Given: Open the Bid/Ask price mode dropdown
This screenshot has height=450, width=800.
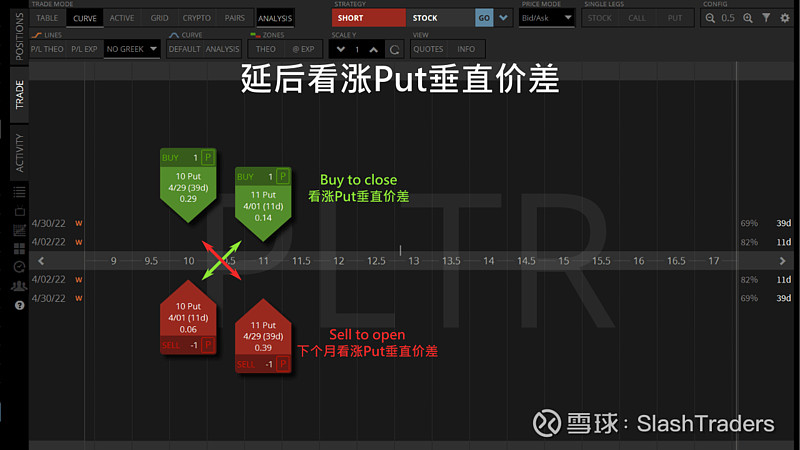Looking at the screenshot, I should (546, 18).
